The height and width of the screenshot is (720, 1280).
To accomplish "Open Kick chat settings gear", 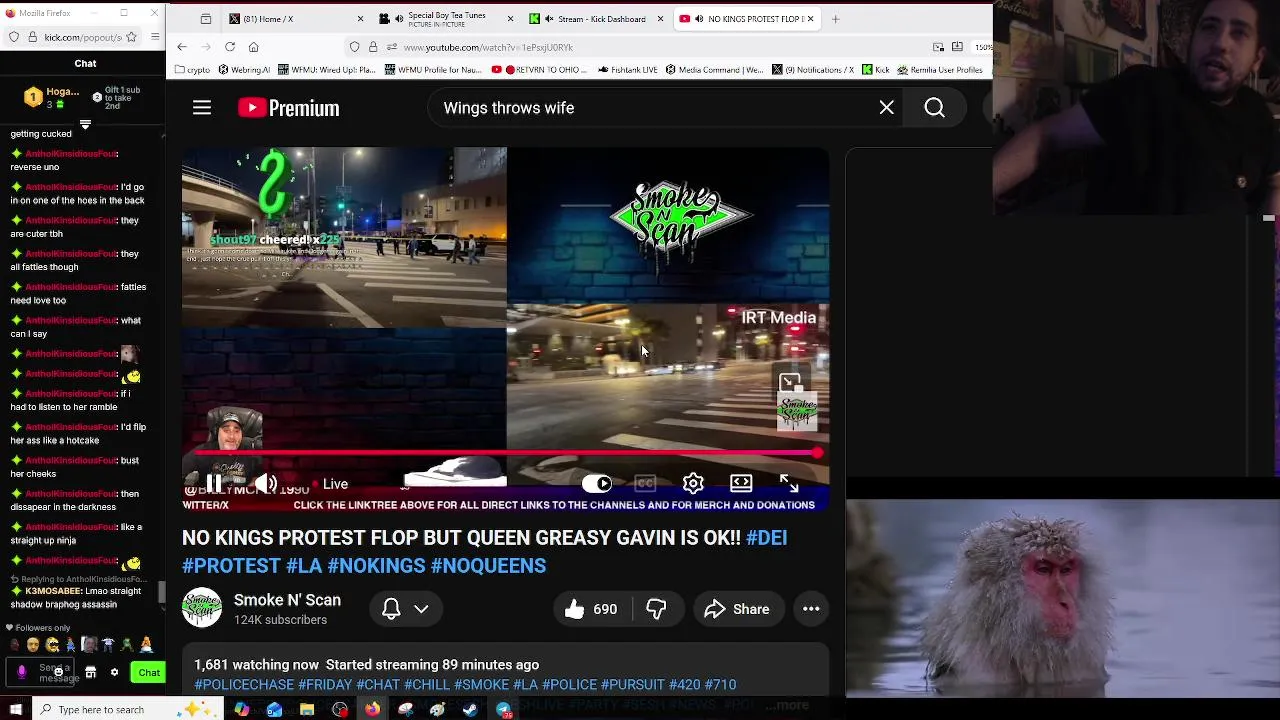I will point(114,673).
